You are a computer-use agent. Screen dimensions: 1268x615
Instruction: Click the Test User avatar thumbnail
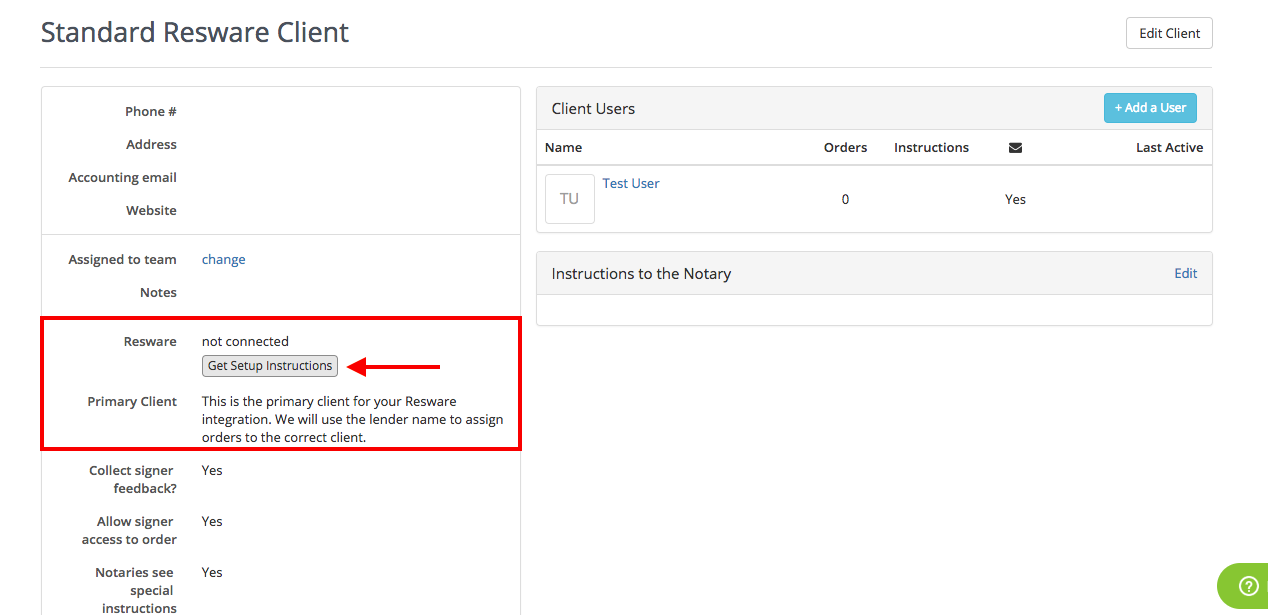569,198
